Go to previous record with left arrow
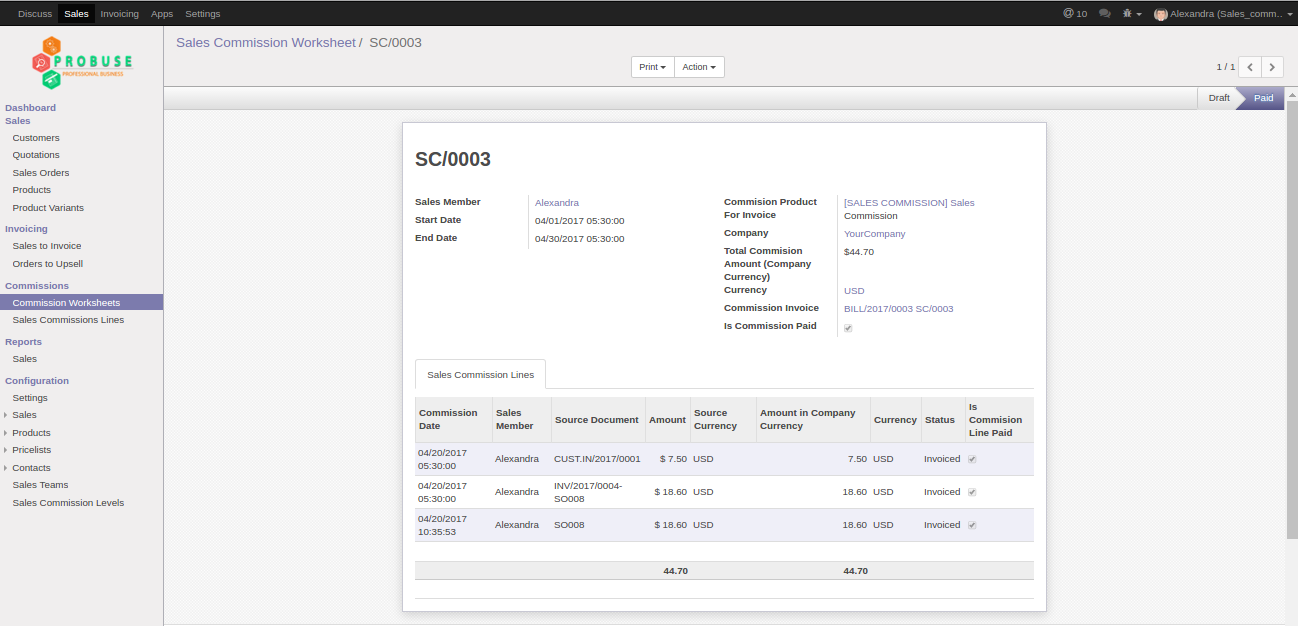This screenshot has width=1298, height=626. 1249,67
